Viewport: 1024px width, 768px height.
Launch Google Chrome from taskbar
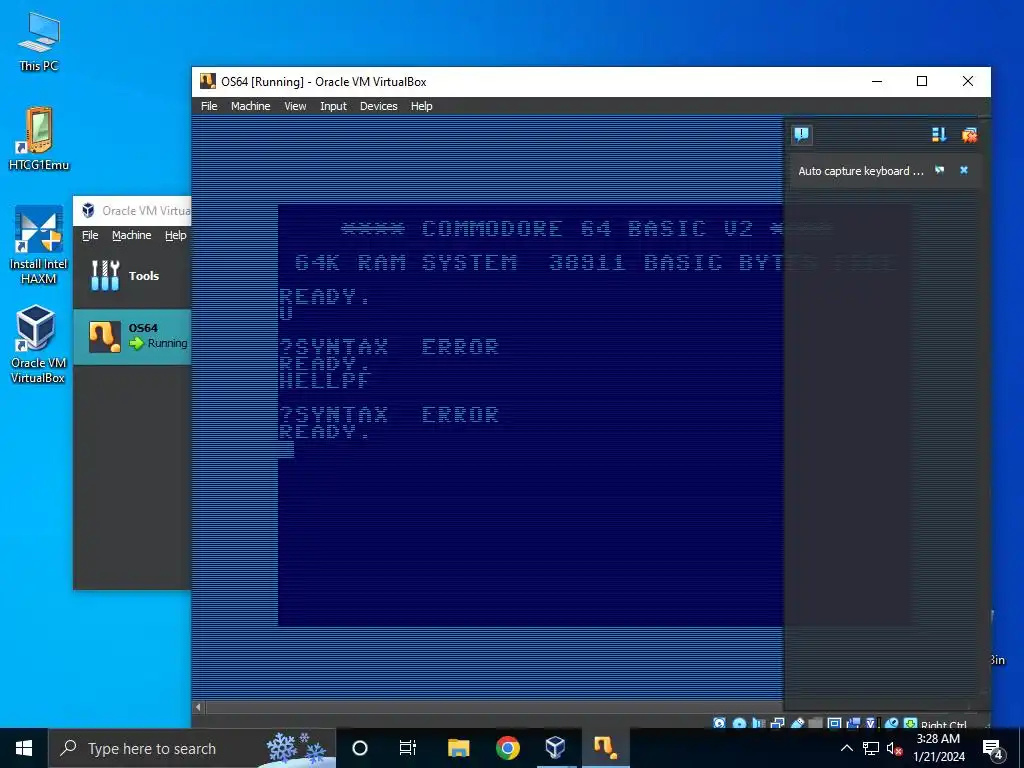507,748
